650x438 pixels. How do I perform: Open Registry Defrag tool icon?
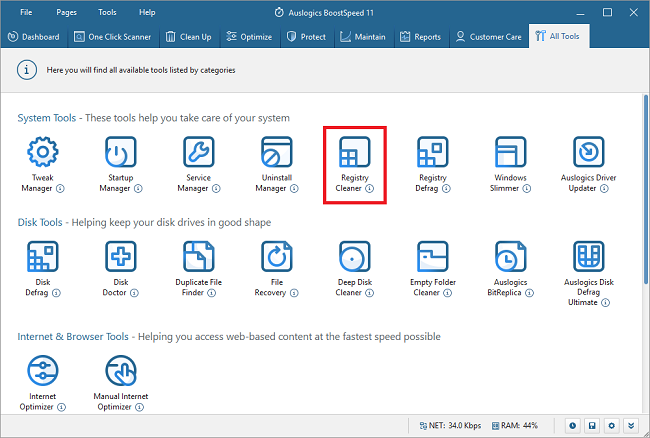[432, 152]
